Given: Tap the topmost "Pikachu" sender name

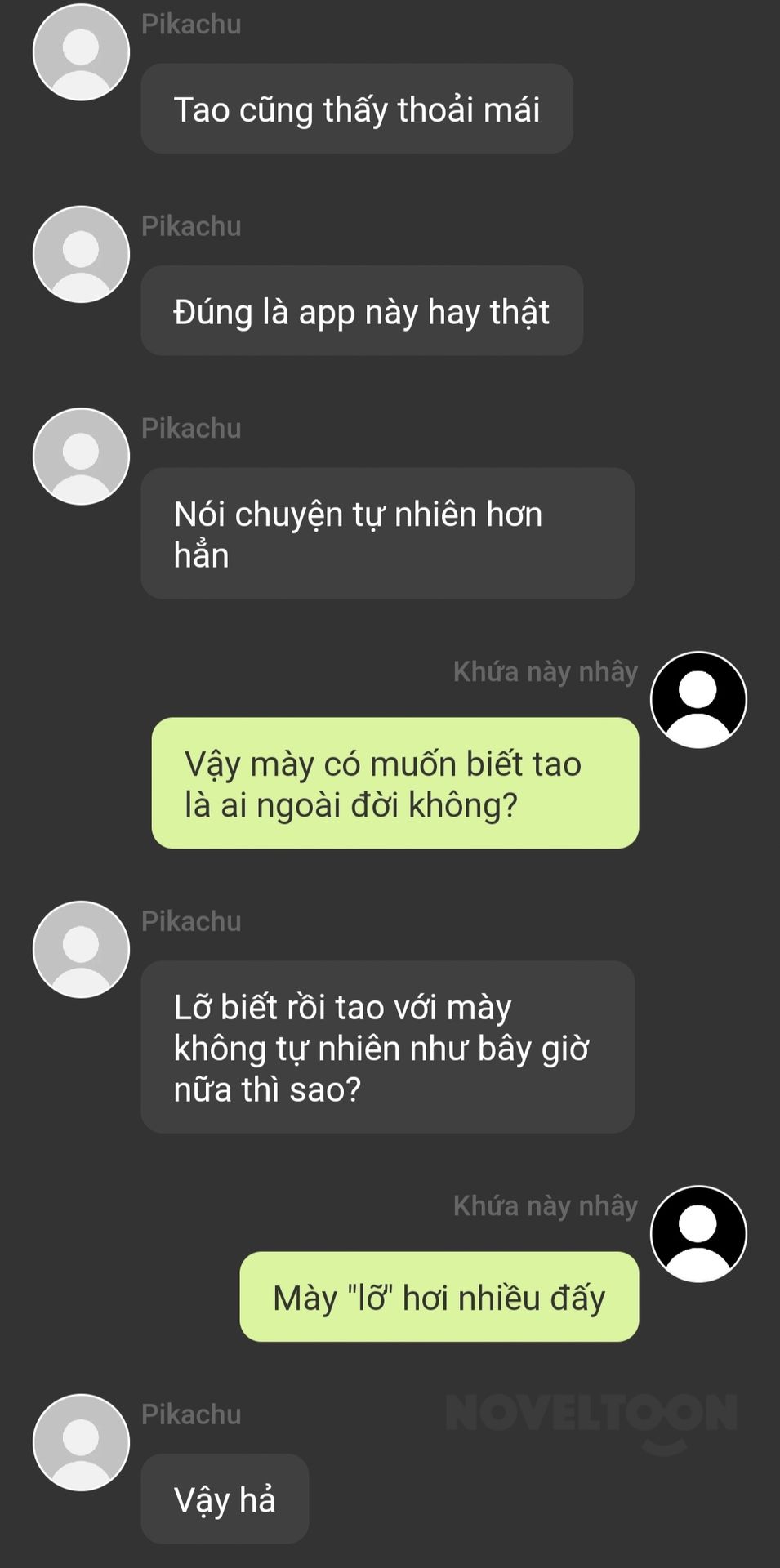Looking at the screenshot, I should click(x=191, y=24).
